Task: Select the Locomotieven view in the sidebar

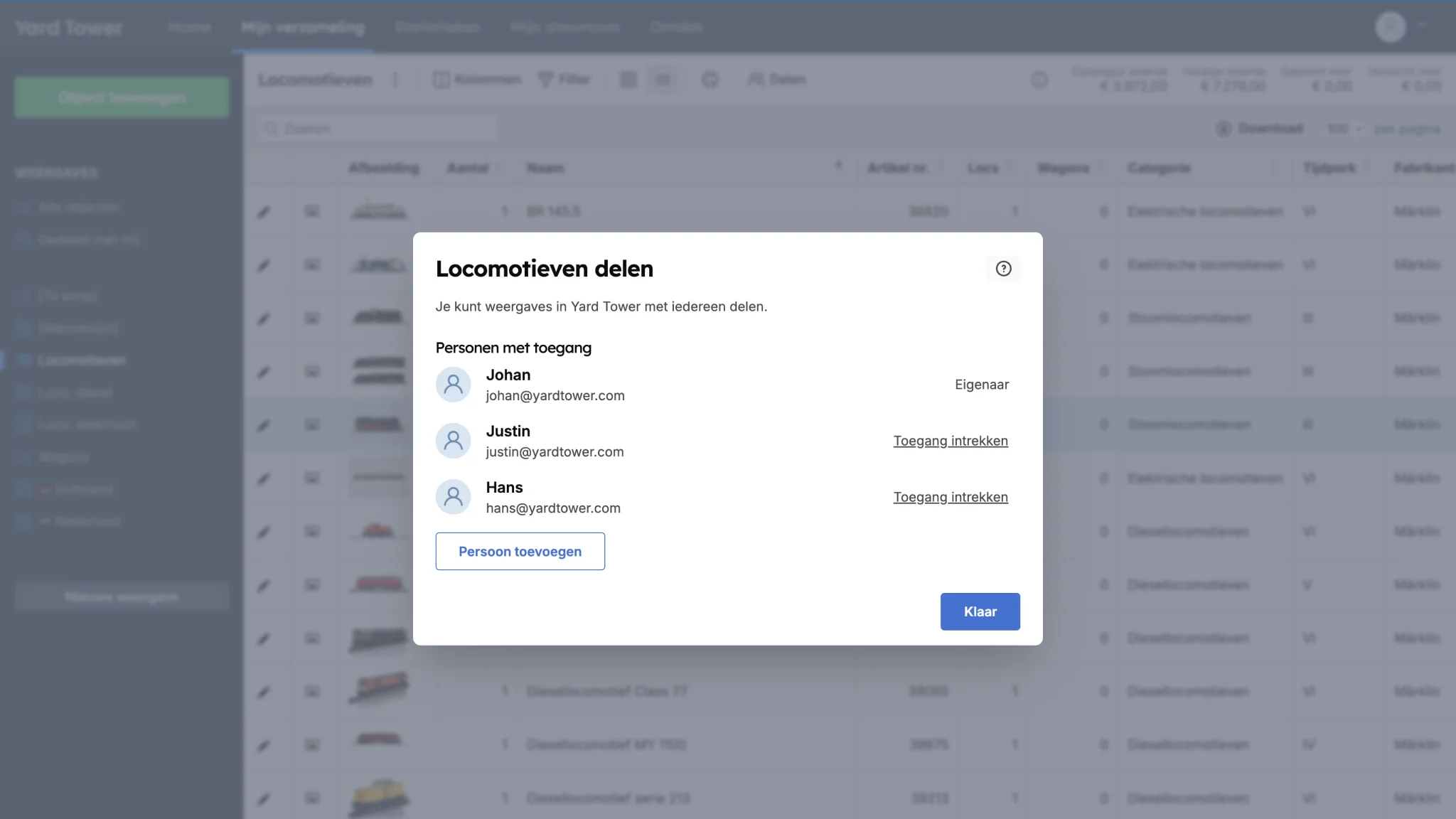Action: click(81, 360)
